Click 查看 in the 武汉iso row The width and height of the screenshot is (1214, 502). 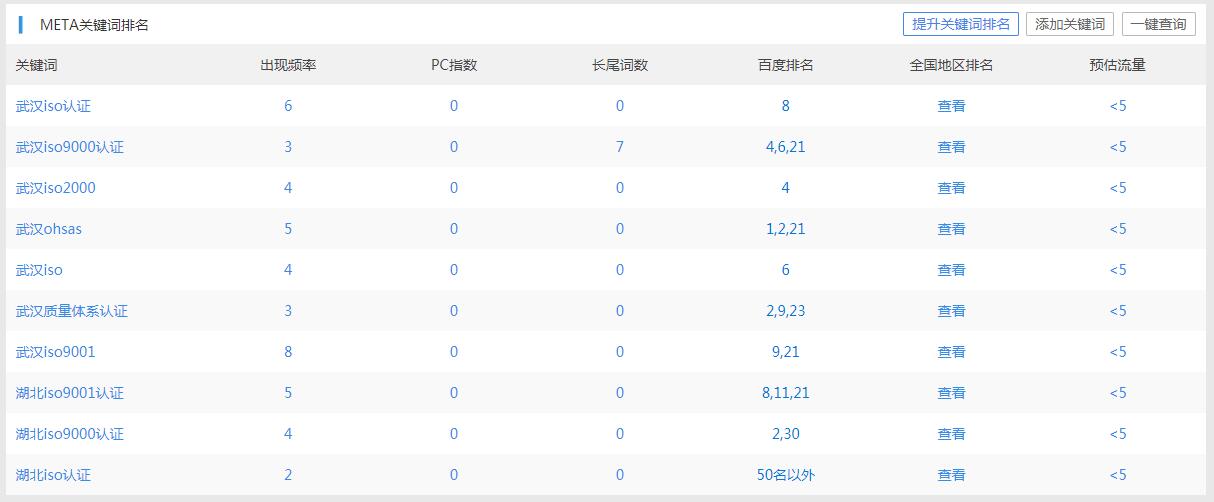(x=951, y=270)
